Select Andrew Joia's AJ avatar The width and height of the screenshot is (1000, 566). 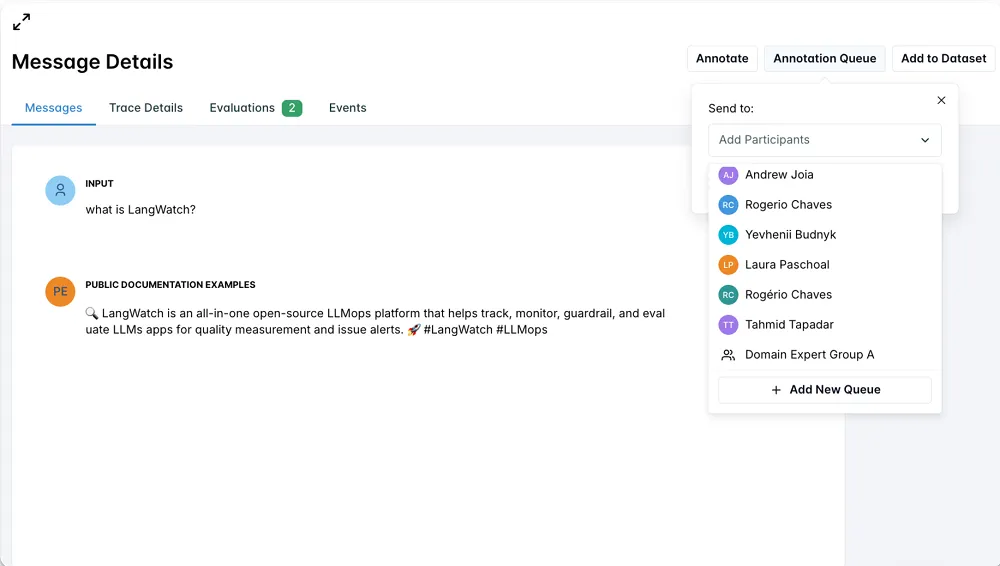click(x=728, y=175)
